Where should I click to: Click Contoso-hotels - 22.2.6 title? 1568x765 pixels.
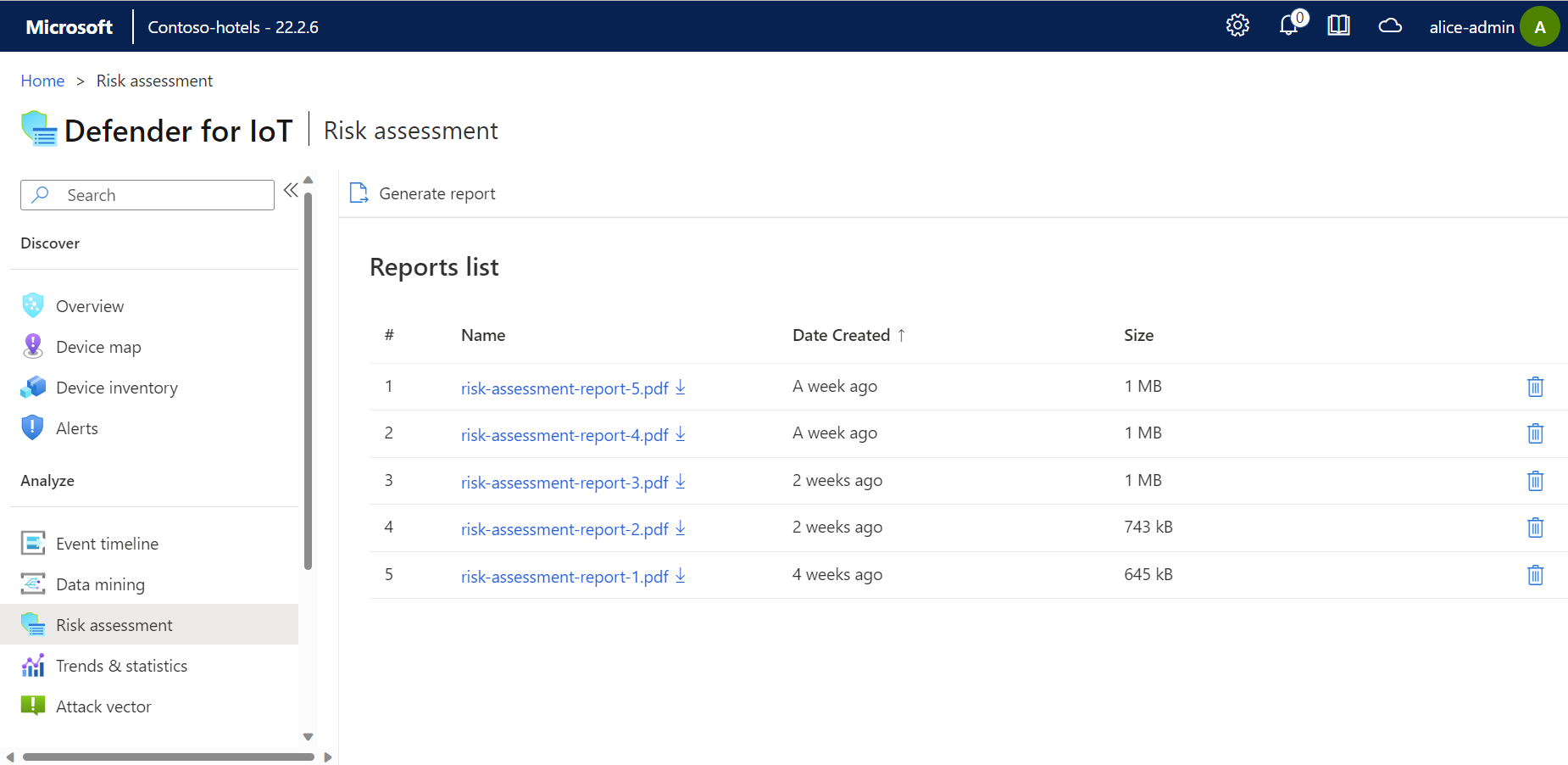point(233,27)
